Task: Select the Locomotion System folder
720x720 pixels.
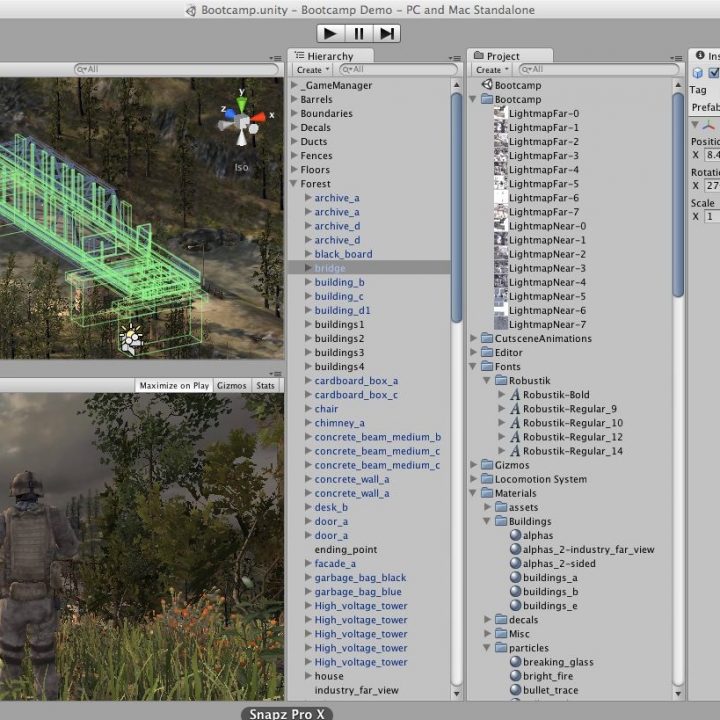Action: click(534, 479)
